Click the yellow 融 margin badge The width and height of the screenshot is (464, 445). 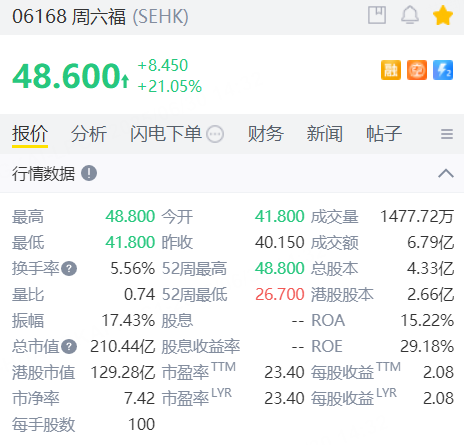391,70
